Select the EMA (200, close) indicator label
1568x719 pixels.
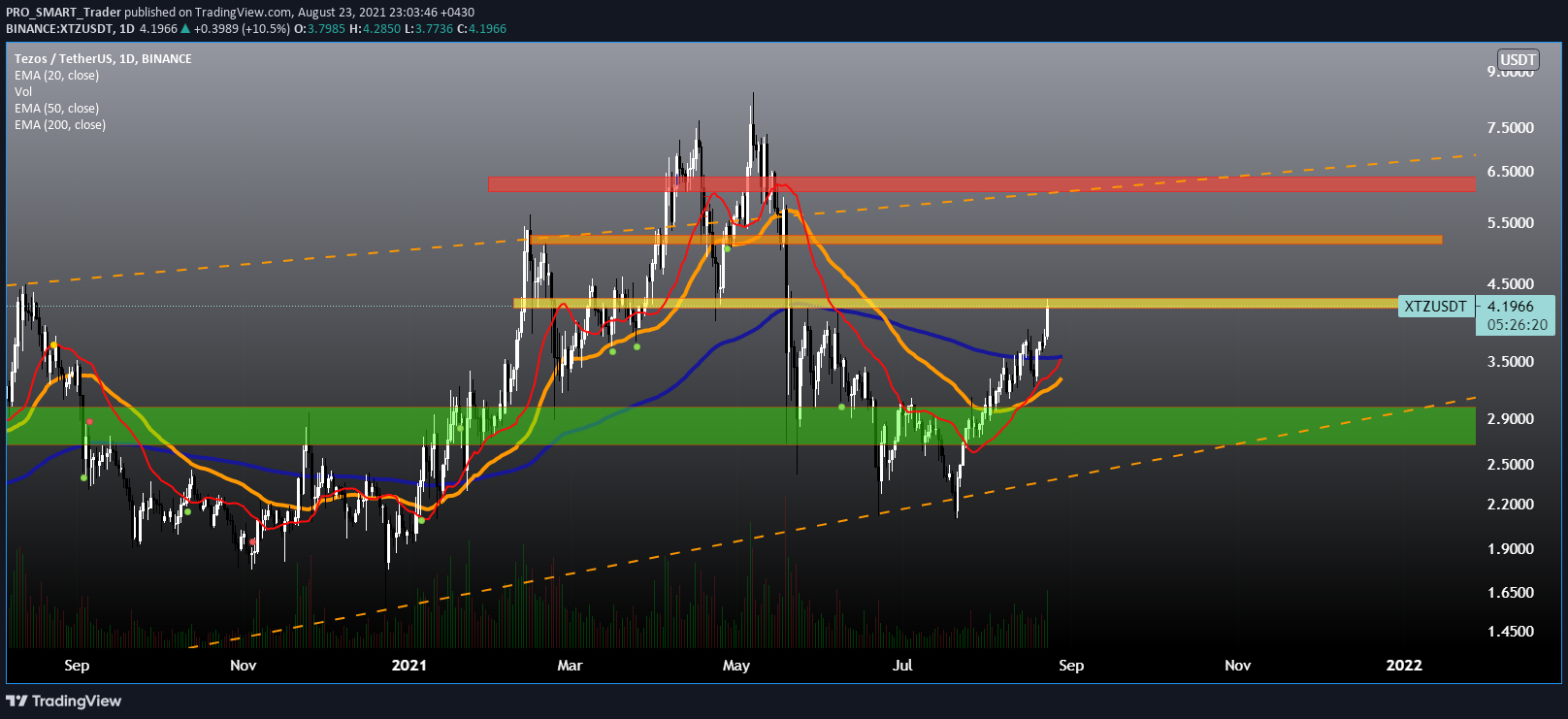pyautogui.click(x=60, y=125)
